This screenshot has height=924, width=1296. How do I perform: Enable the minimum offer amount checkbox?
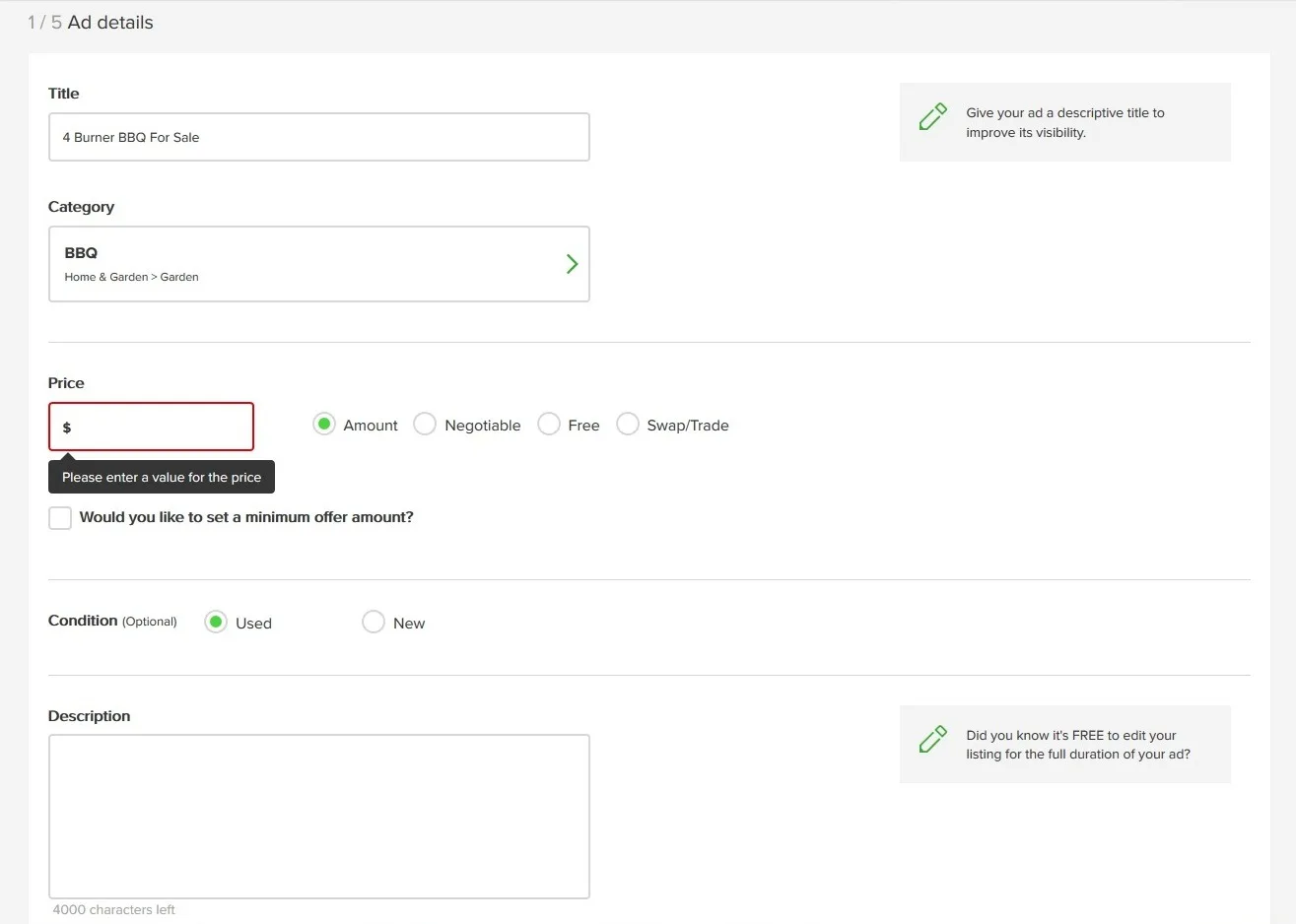(59, 517)
